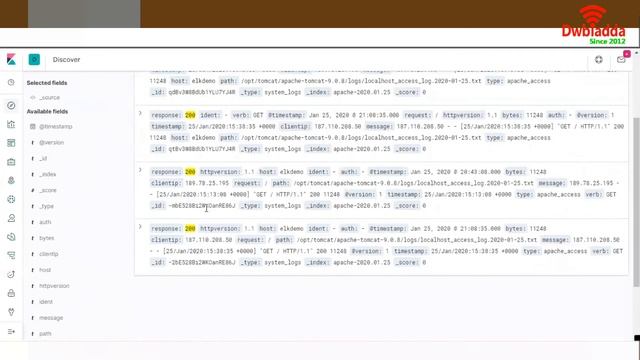
Task: Click the Selected fields heading
Action: coord(47,83)
